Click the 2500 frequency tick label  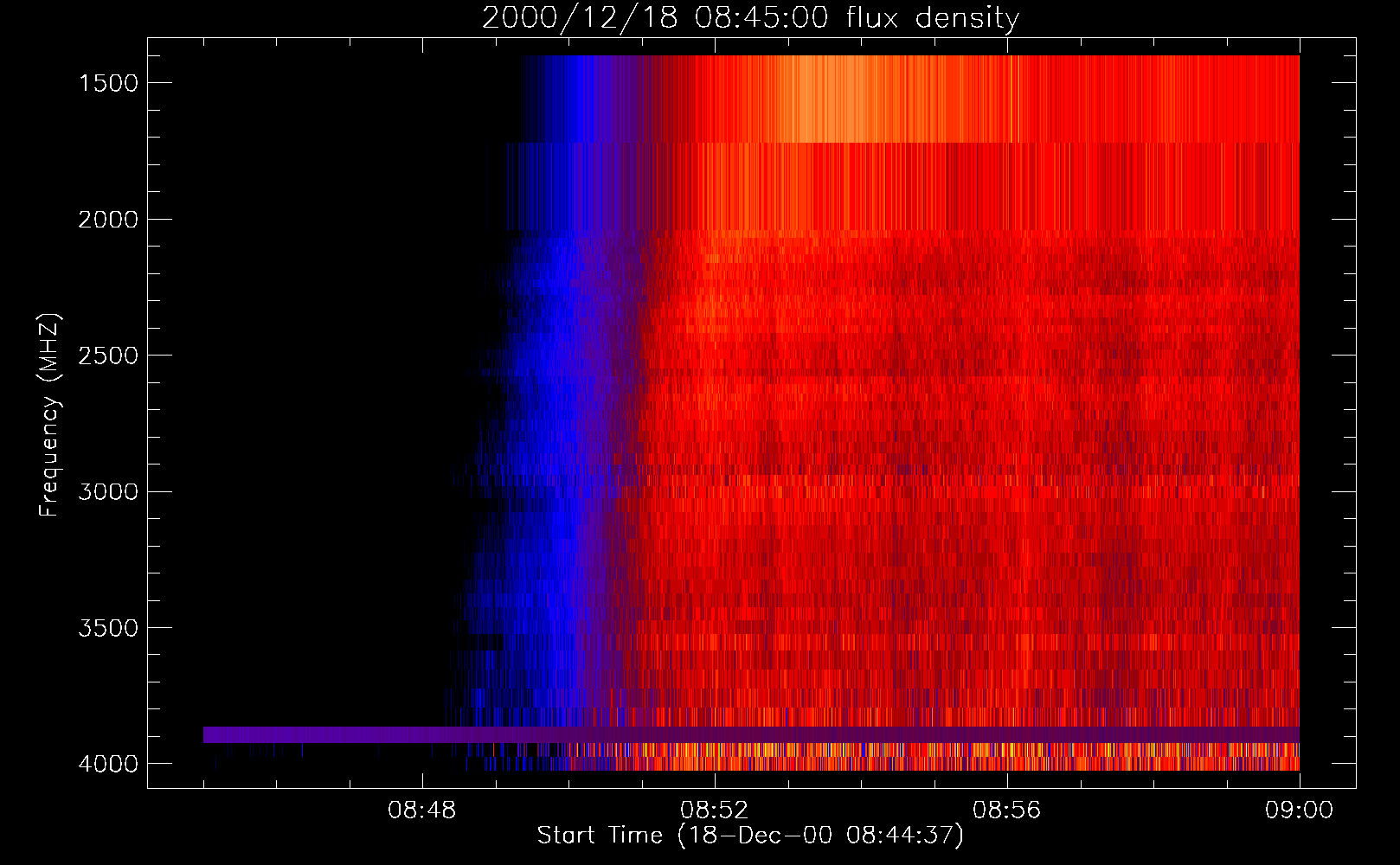pos(108,356)
